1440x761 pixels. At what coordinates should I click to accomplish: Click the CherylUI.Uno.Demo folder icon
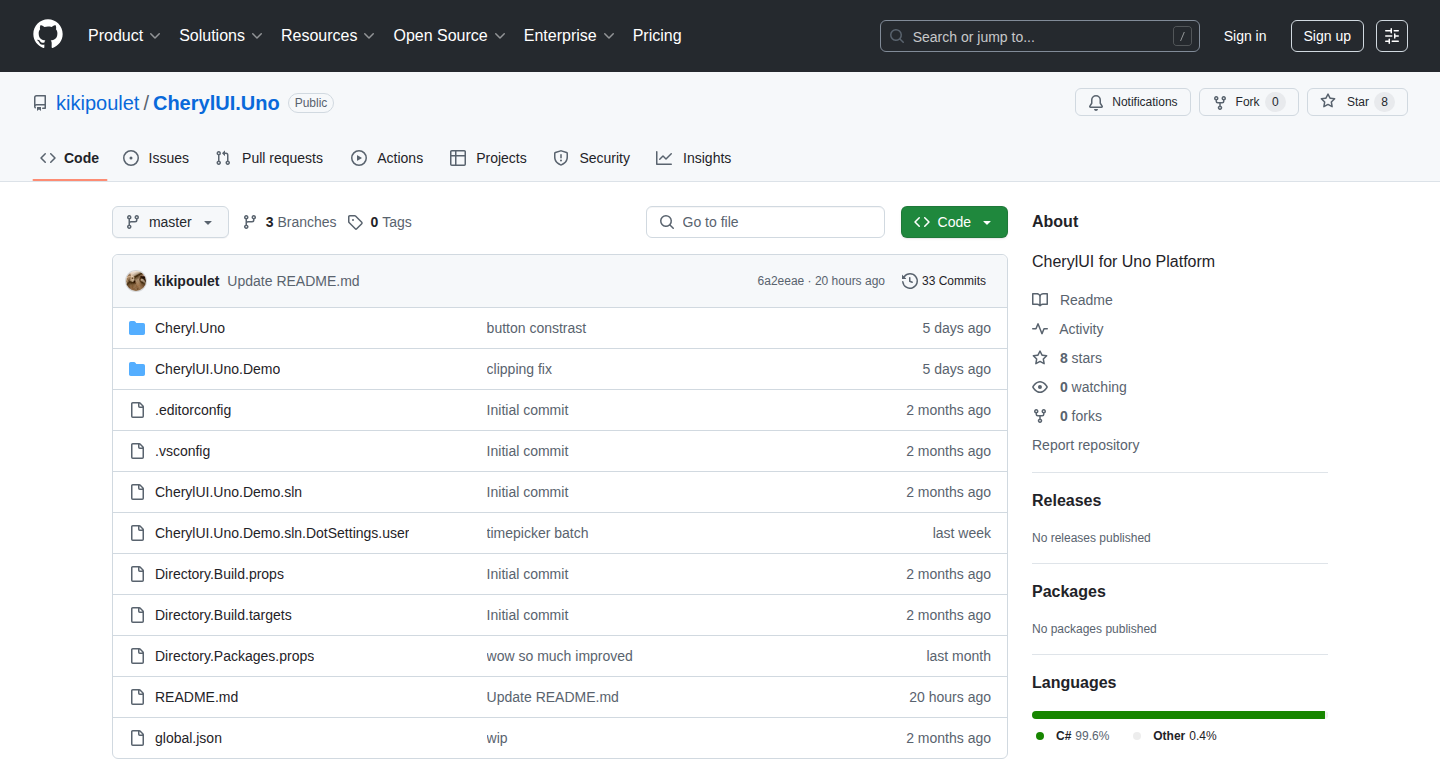137,369
